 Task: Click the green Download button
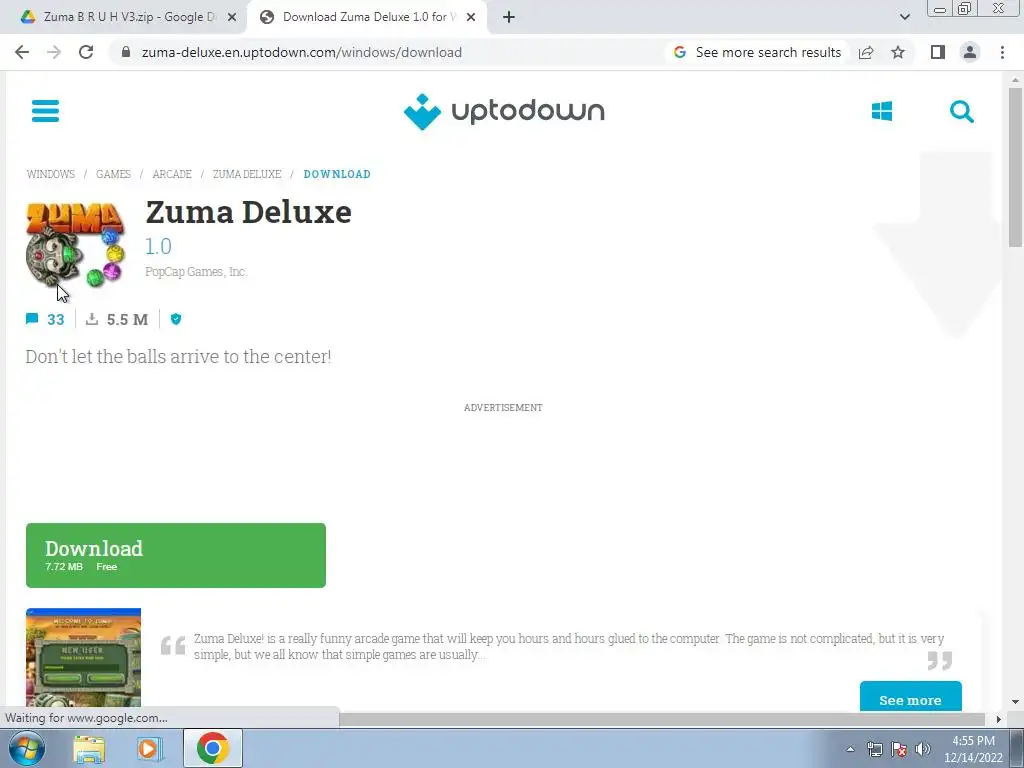176,555
